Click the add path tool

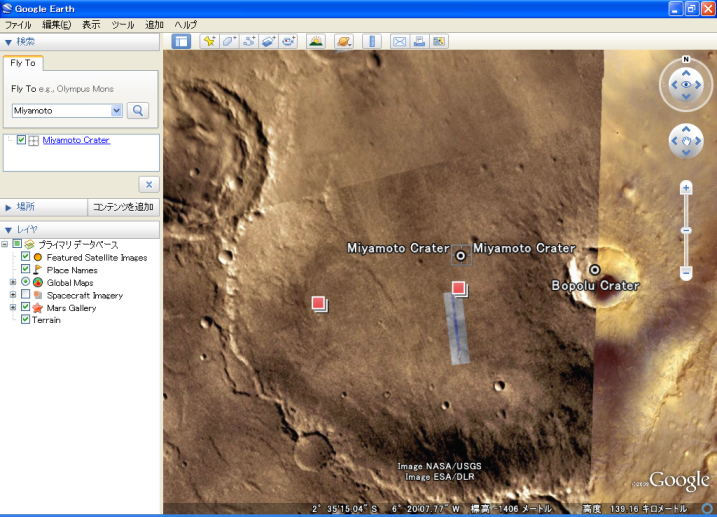click(x=249, y=41)
